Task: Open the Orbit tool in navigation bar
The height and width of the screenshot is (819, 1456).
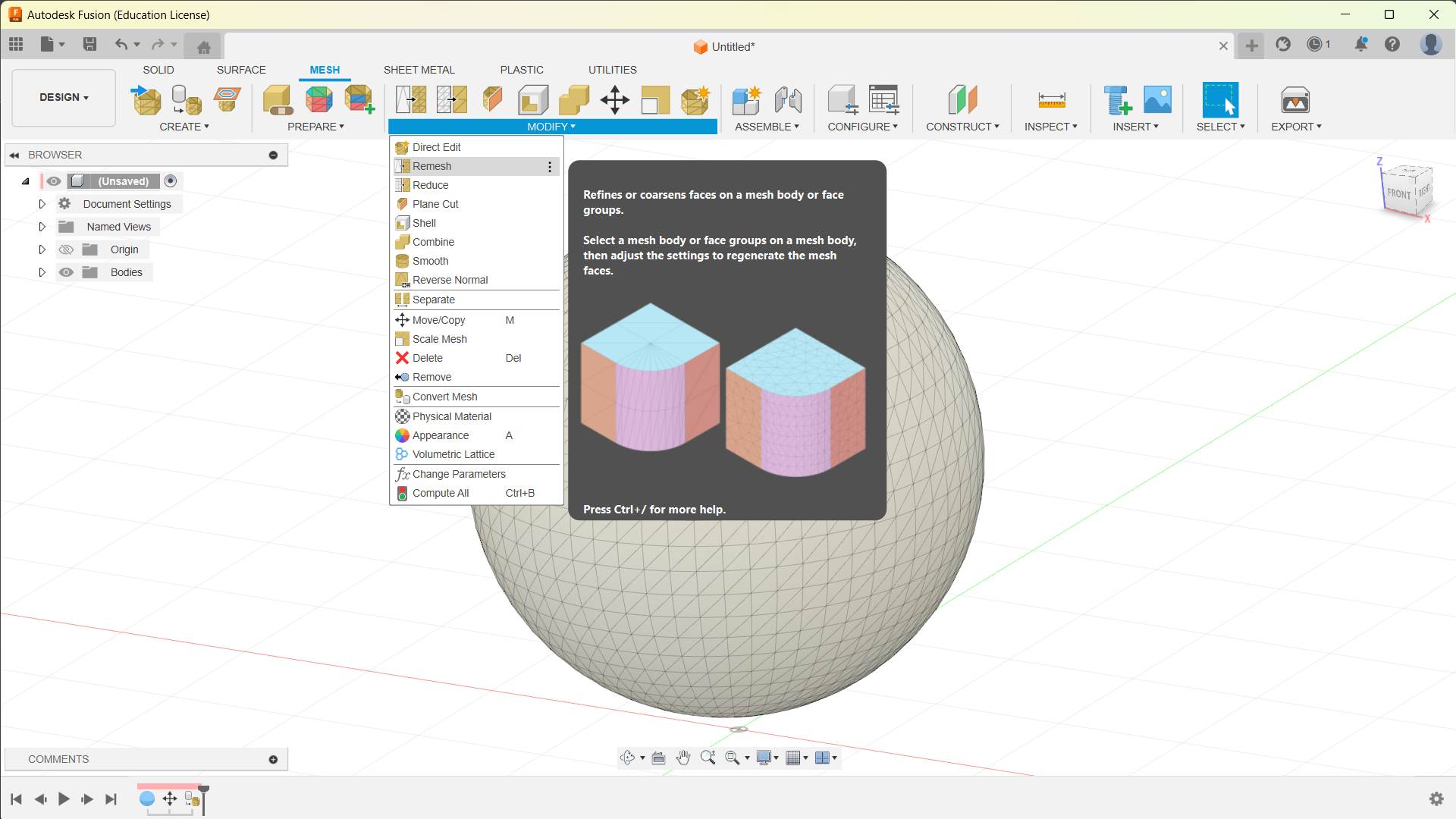Action: pyautogui.click(x=627, y=758)
